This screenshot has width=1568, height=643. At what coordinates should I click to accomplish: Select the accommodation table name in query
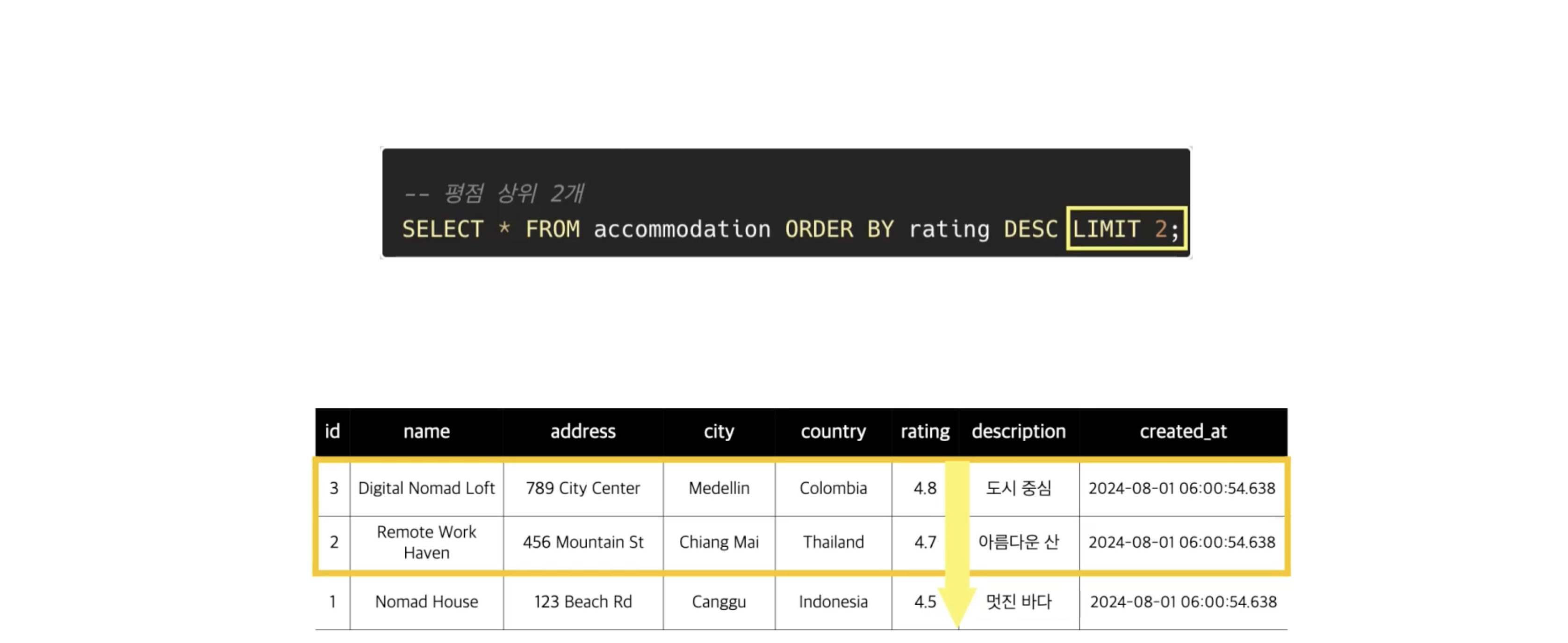pos(682,229)
